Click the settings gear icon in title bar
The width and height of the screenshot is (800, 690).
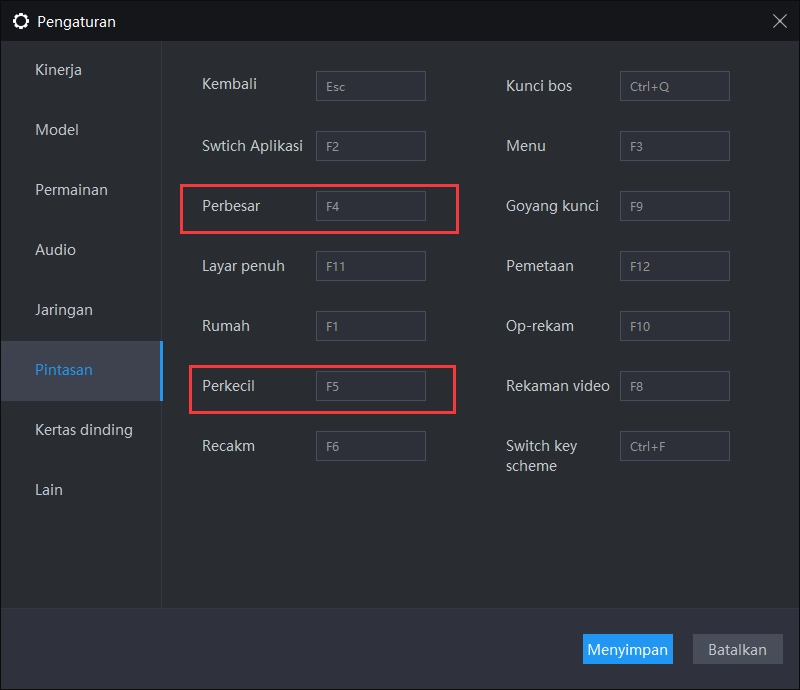(x=21, y=21)
